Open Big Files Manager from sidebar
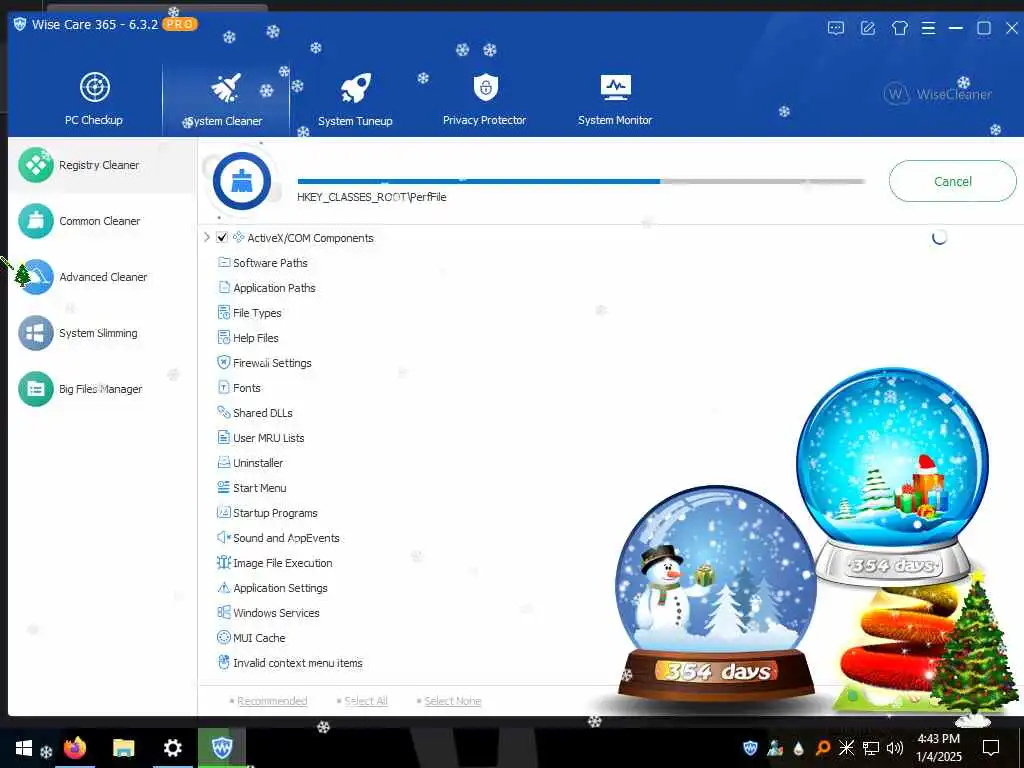The height and width of the screenshot is (768, 1024). click(102, 389)
